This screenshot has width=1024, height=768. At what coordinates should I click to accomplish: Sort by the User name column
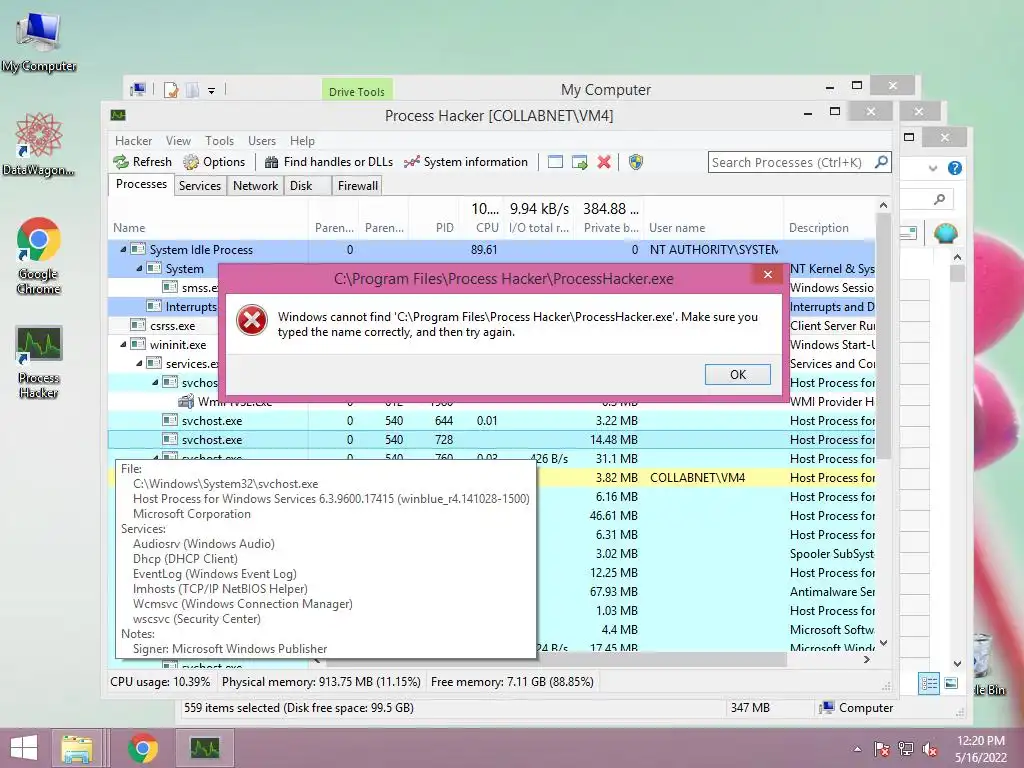point(714,227)
